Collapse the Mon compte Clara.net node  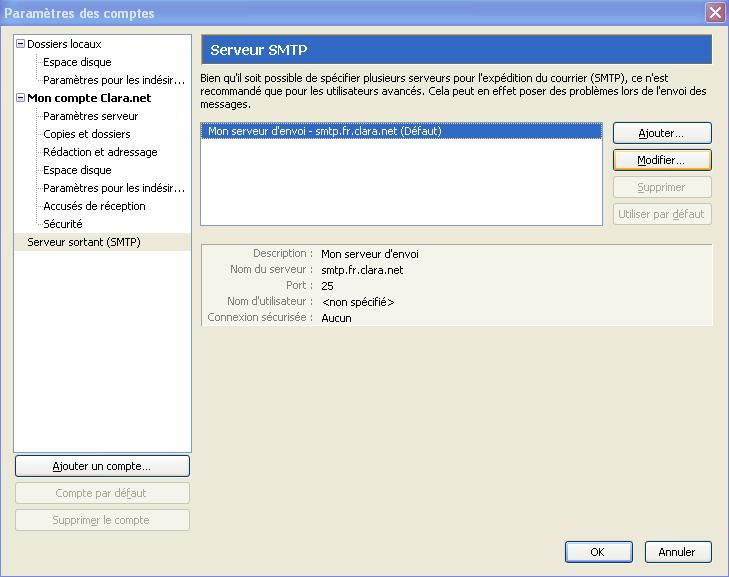(x=20, y=98)
